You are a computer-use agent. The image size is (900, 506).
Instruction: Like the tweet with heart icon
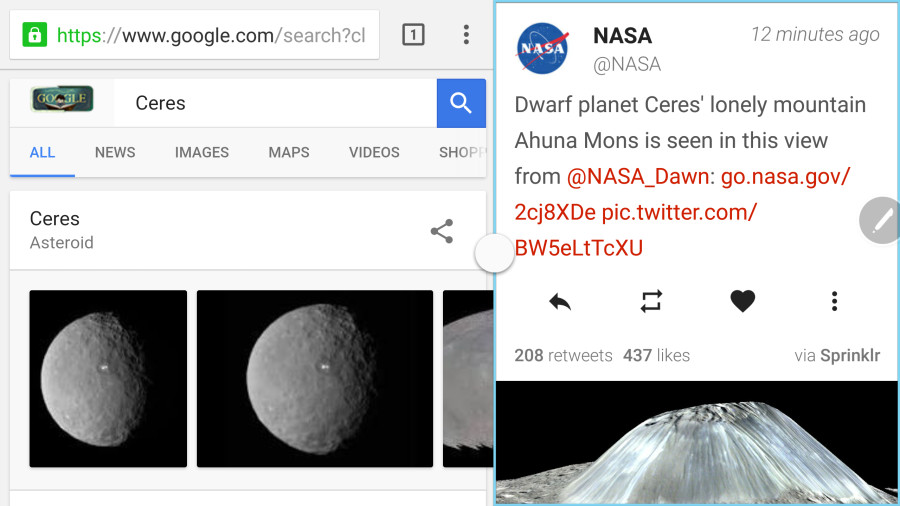tap(742, 301)
